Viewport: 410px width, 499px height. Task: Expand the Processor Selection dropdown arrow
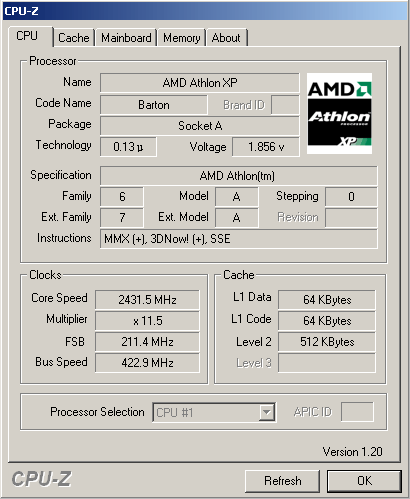click(266, 413)
